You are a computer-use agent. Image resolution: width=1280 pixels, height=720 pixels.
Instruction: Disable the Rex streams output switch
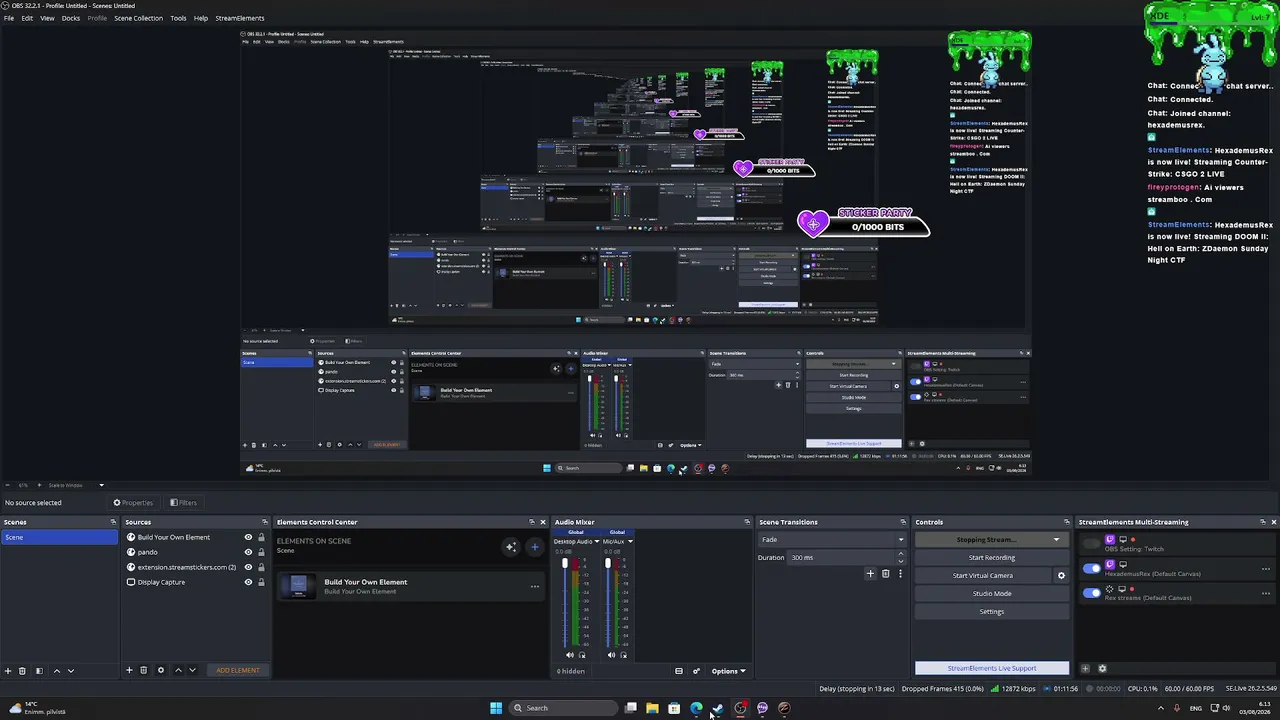(x=1091, y=592)
